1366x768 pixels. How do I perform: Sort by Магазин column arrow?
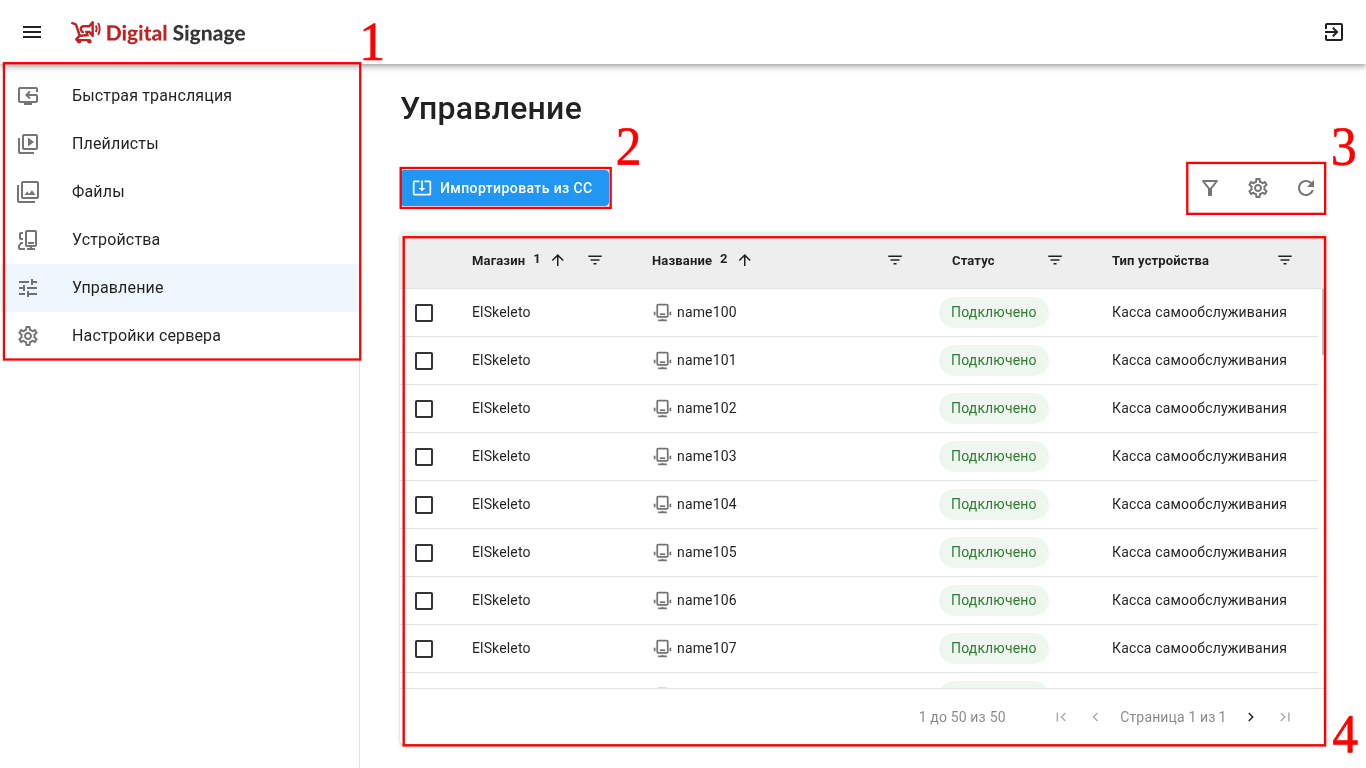point(558,261)
